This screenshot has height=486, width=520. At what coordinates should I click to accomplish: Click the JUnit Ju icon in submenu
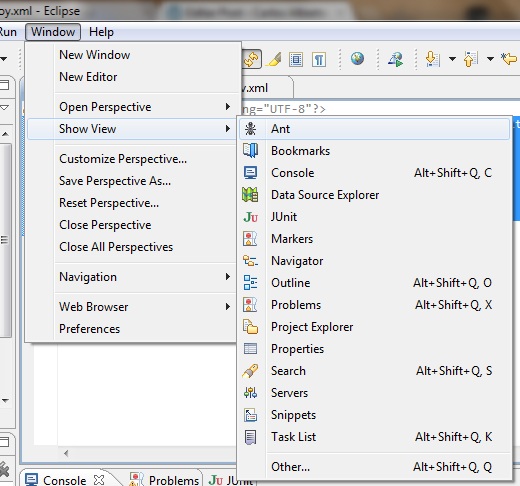250,217
